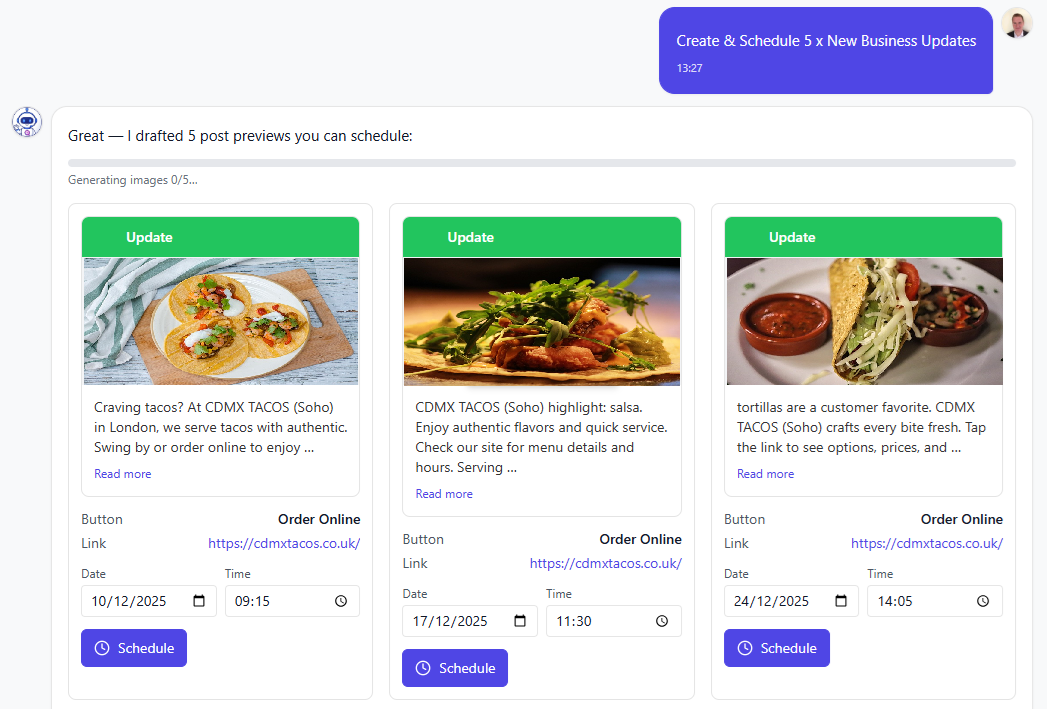
Task: Open the cdmxtacos.co.uk link on the third card
Action: click(927, 543)
